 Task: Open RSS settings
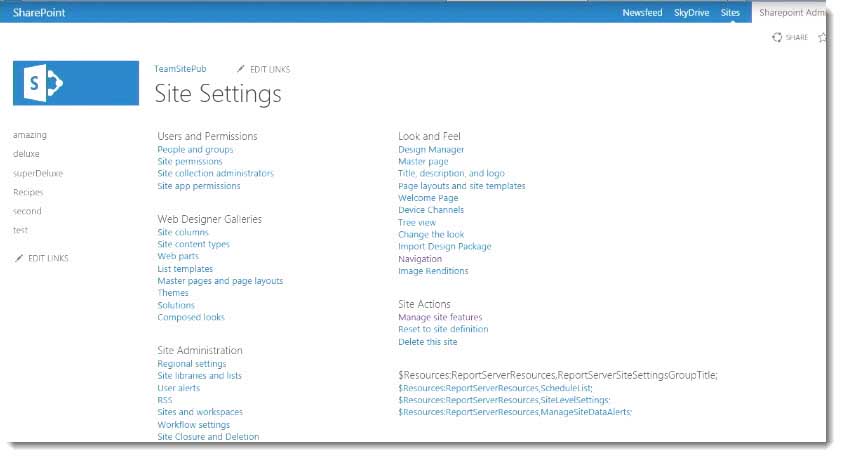(165, 400)
